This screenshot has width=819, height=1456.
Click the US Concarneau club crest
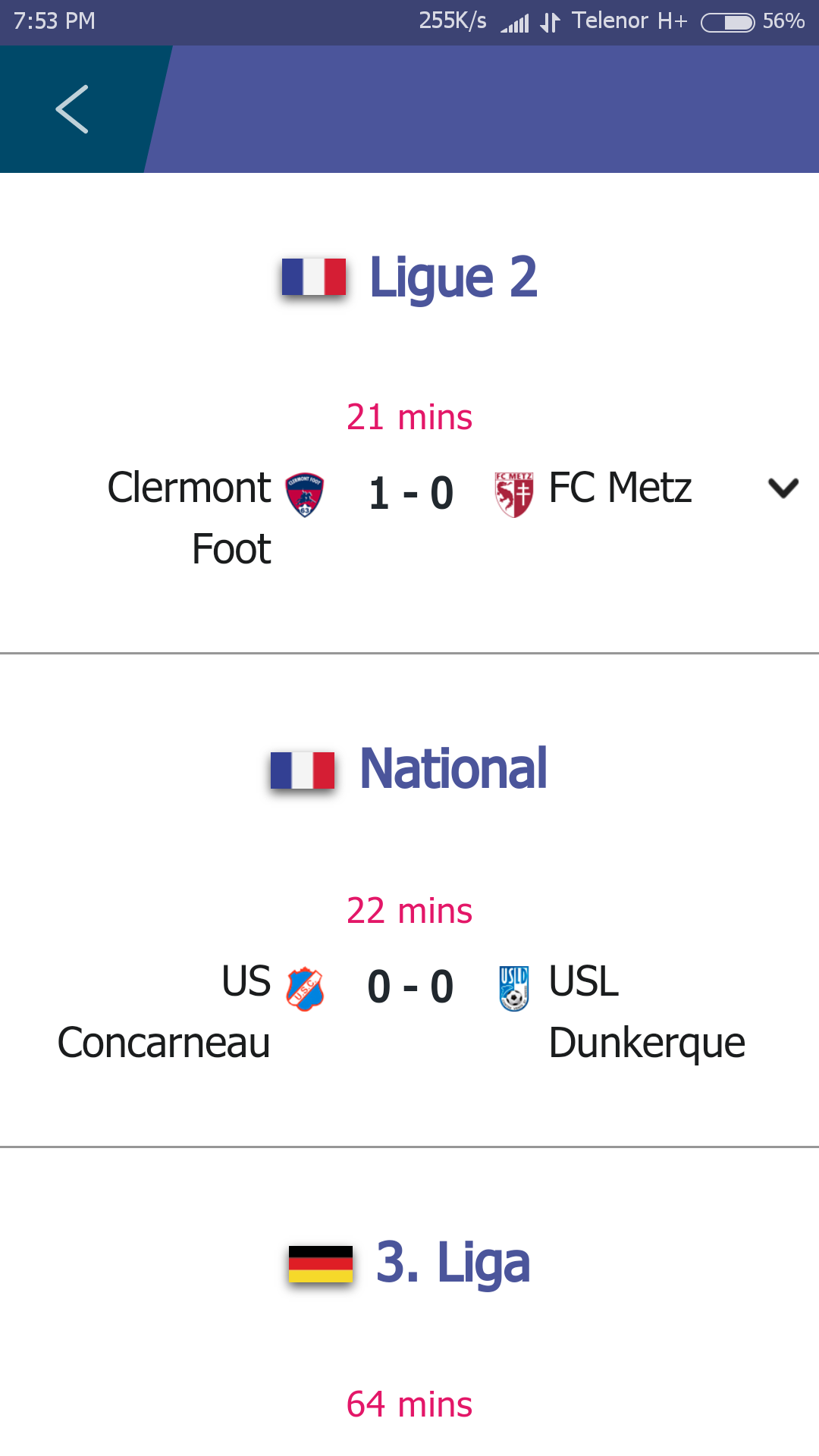click(305, 989)
